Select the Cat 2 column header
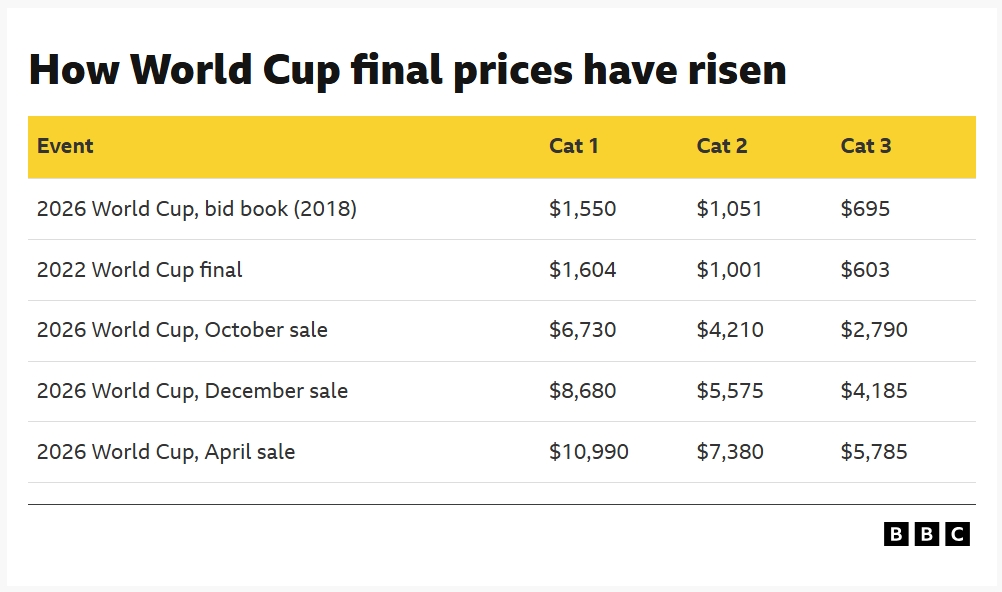Image resolution: width=1002 pixels, height=592 pixels. (722, 146)
